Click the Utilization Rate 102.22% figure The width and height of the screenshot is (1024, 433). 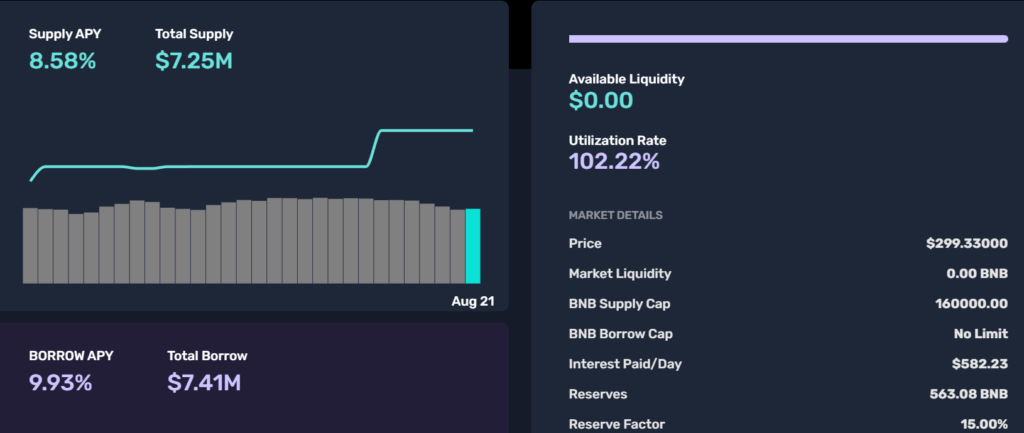coord(614,161)
